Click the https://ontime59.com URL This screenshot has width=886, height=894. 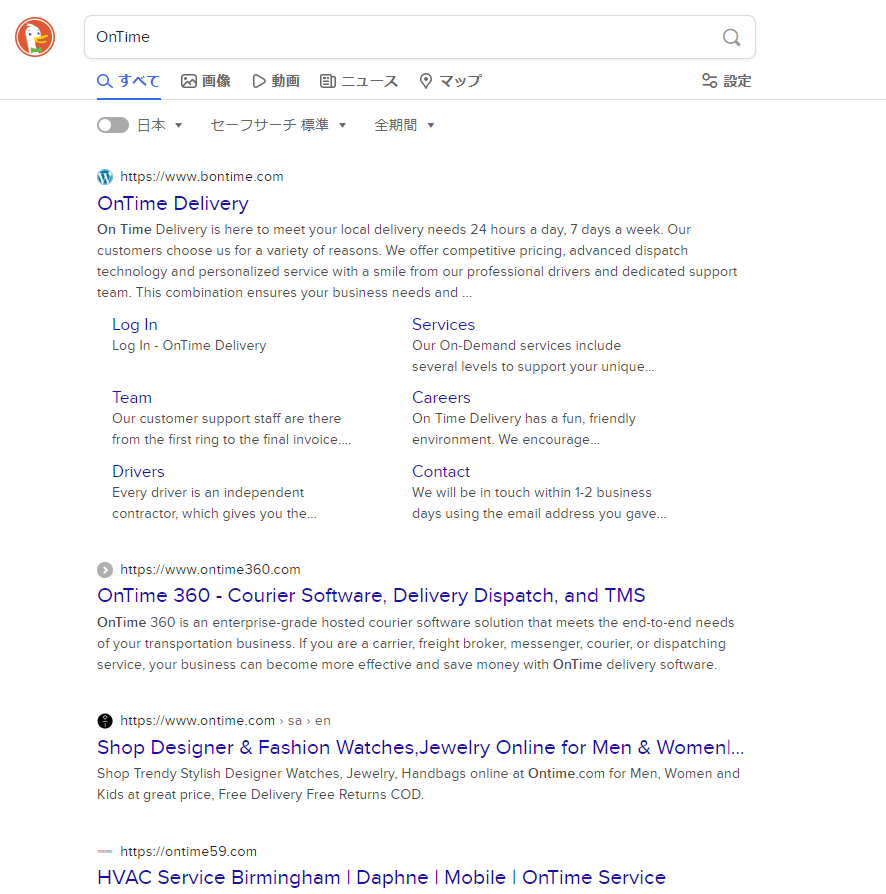(189, 851)
